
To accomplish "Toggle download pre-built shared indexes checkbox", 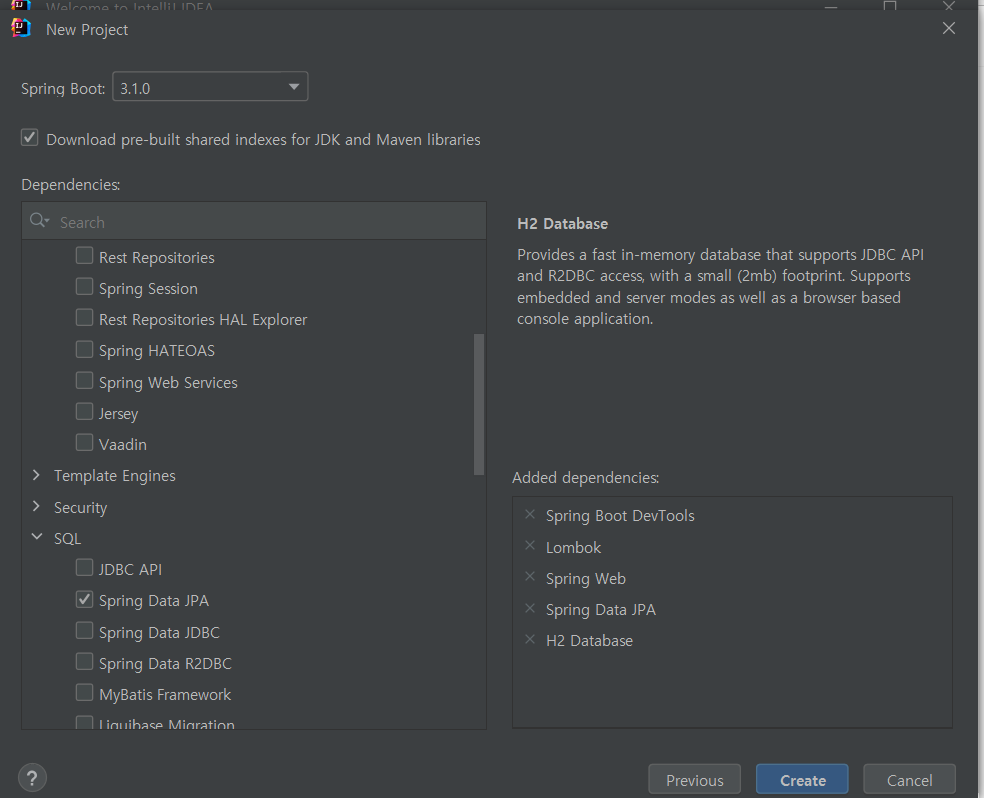I will pyautogui.click(x=29, y=138).
